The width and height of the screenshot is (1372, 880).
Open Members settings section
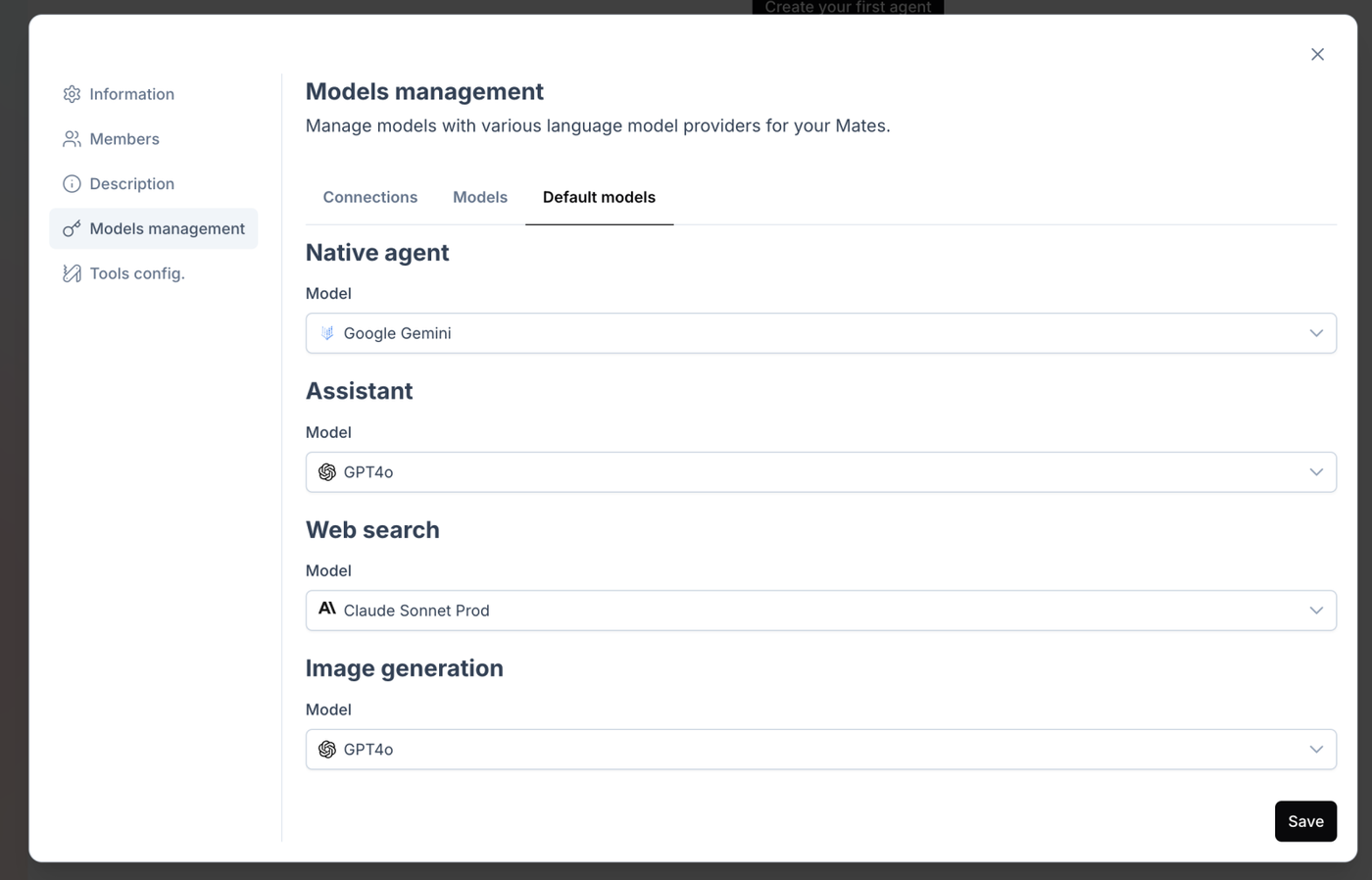124,139
